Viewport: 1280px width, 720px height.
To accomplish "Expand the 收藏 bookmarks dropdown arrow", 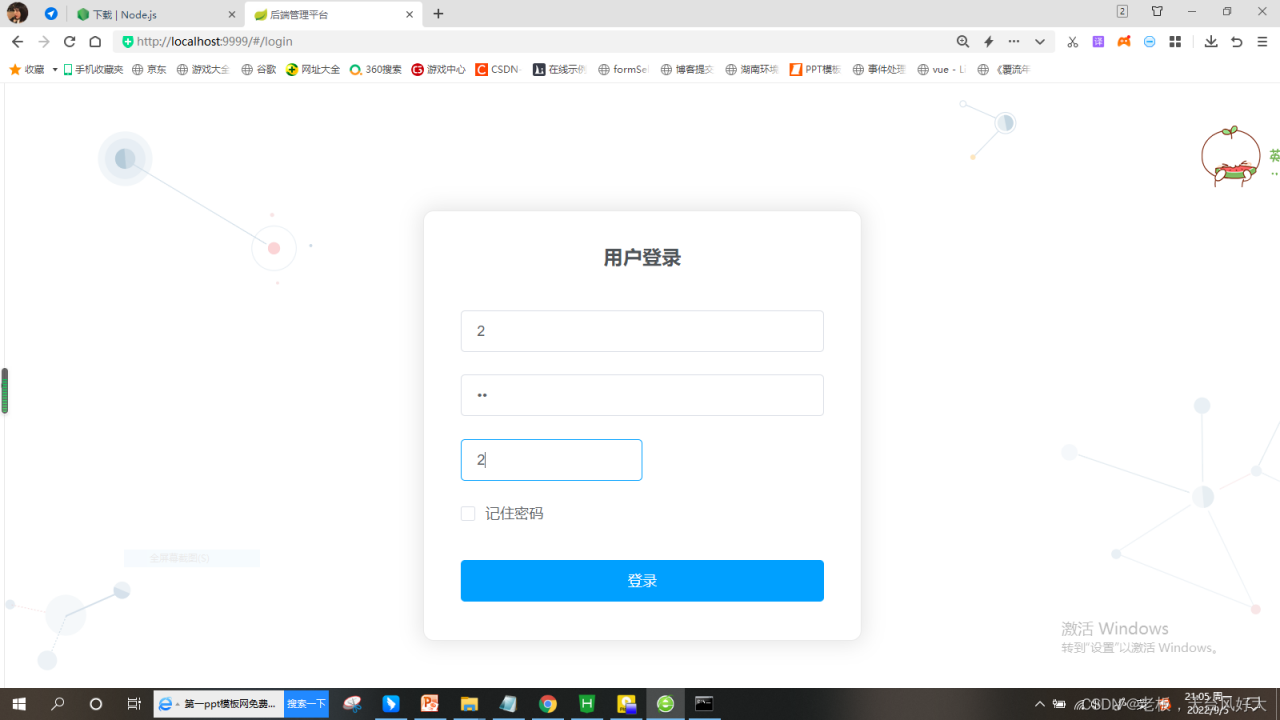I will coord(54,70).
